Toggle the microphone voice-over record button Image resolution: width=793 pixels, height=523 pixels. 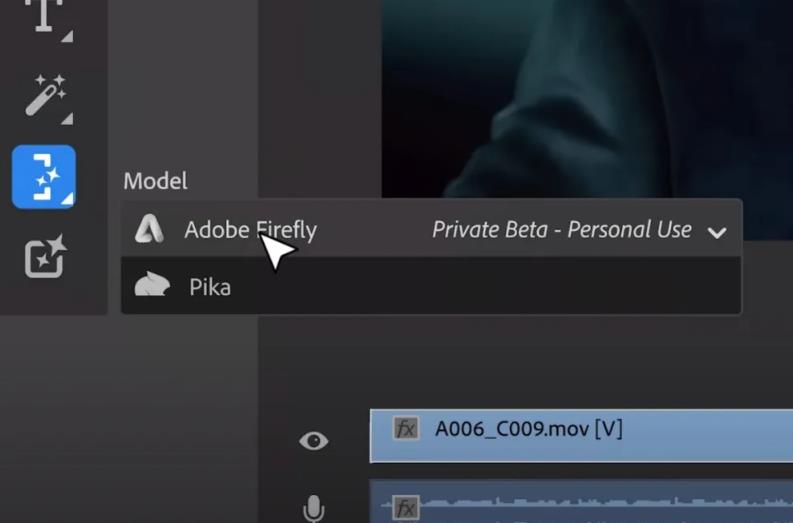click(313, 510)
